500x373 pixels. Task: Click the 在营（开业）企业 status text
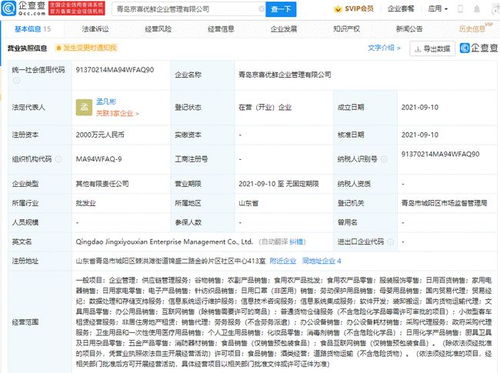[265, 107]
